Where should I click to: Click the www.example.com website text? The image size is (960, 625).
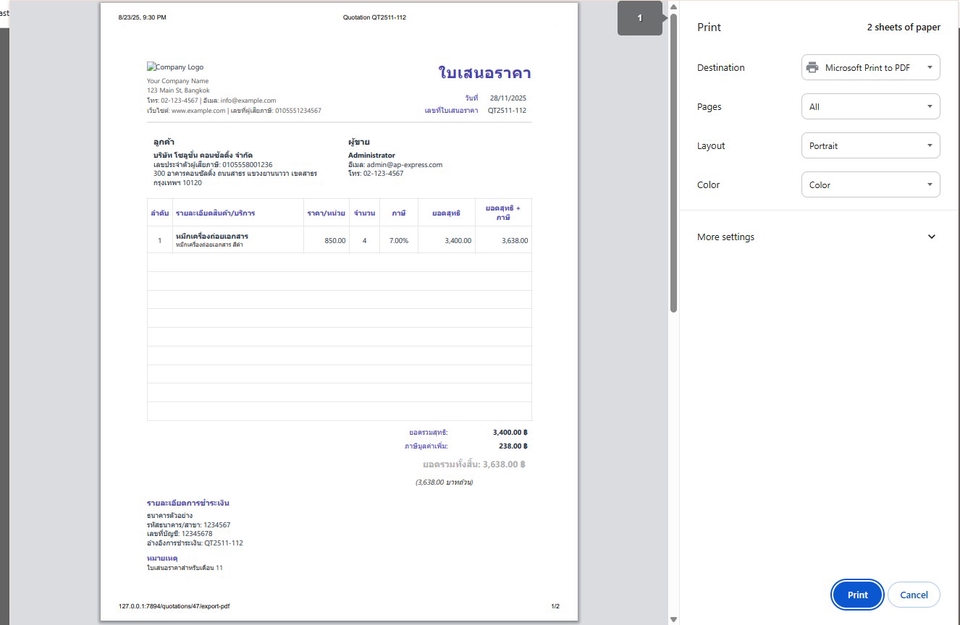pyautogui.click(x=198, y=110)
